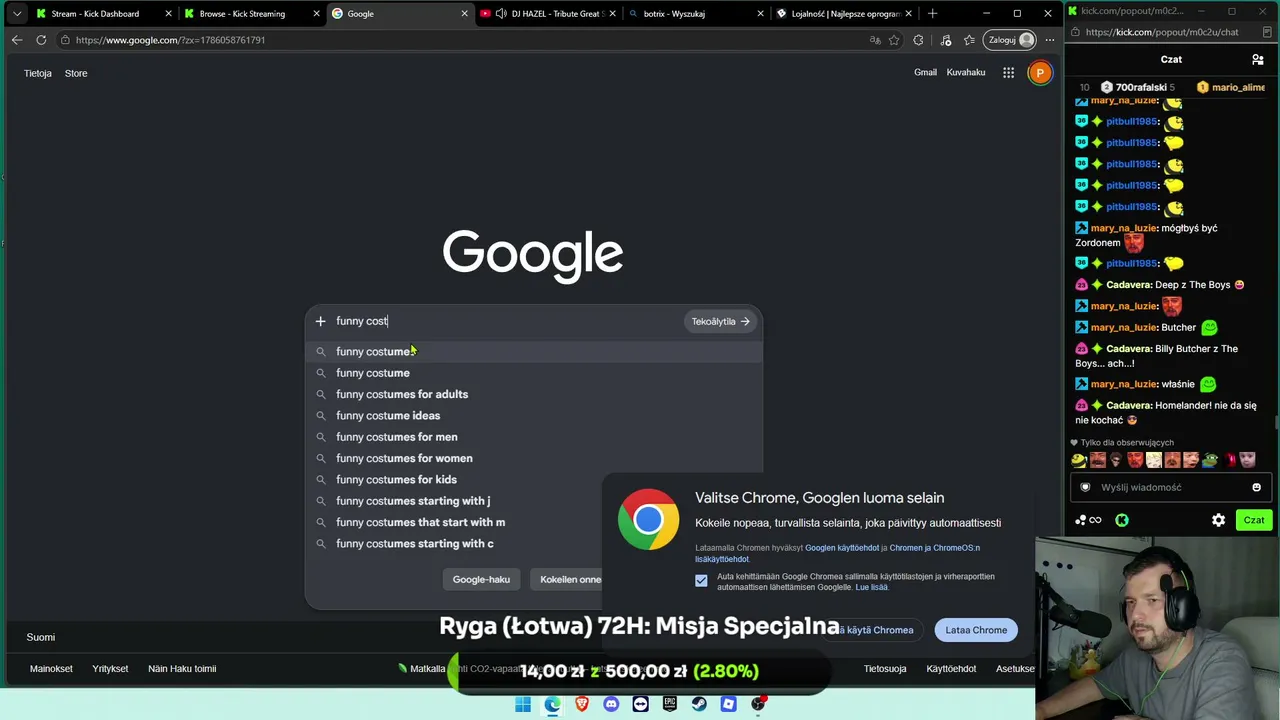The width and height of the screenshot is (1280, 720).
Task: Open the favorites list icon in toolbar
Action: [969, 40]
